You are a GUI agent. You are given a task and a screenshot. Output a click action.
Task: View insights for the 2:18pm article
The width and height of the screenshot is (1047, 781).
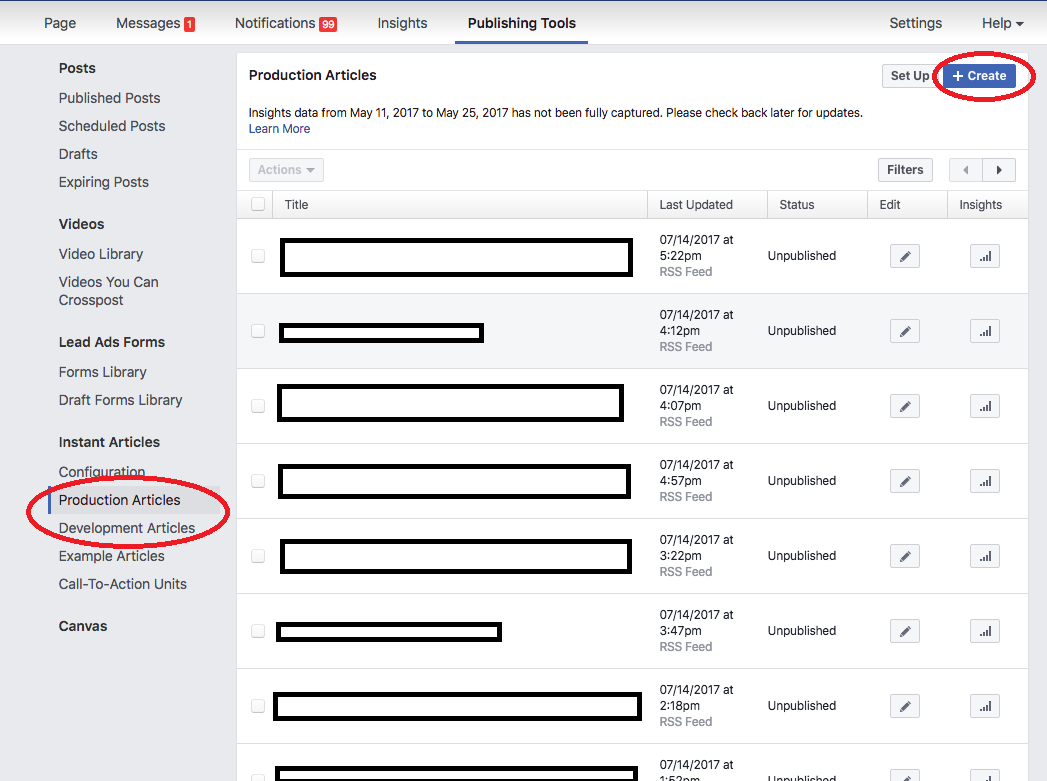click(x=985, y=706)
